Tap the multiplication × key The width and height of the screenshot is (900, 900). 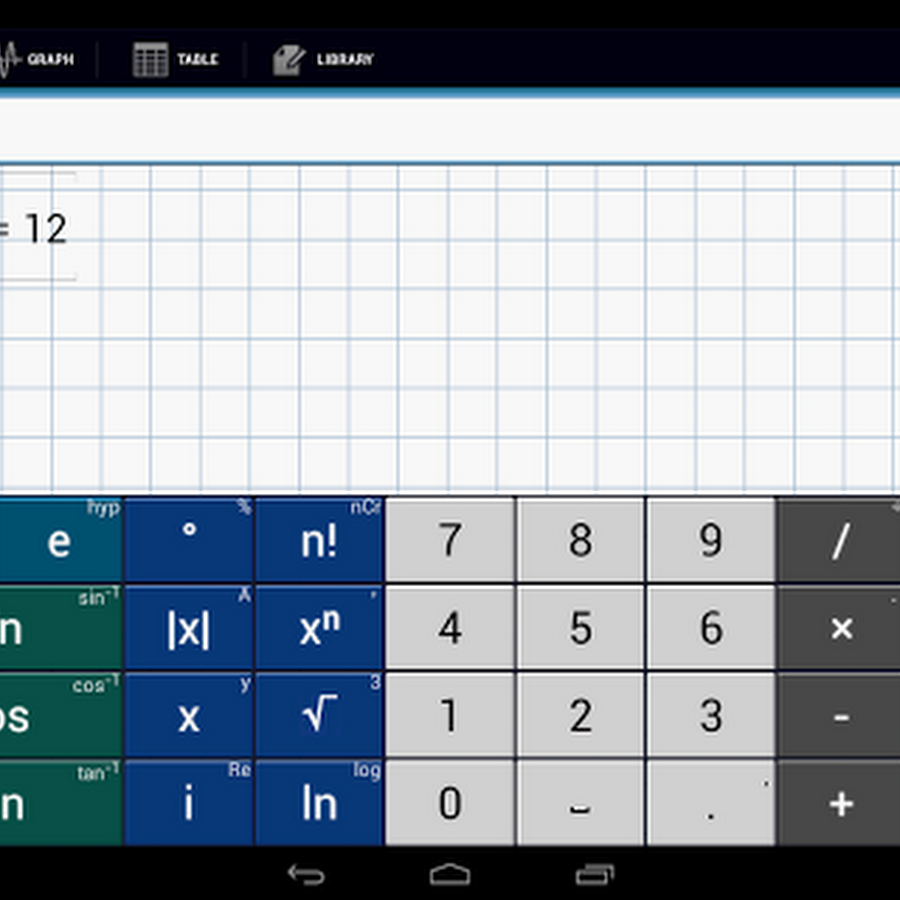point(839,628)
